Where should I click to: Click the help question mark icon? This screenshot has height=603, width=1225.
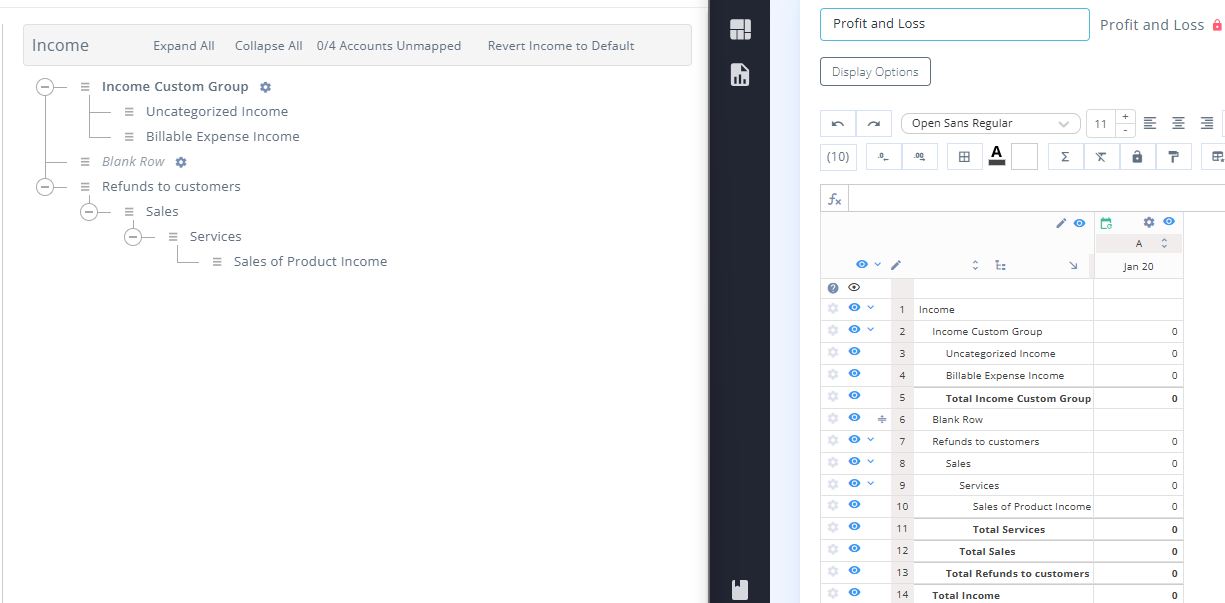pyautogui.click(x=833, y=287)
